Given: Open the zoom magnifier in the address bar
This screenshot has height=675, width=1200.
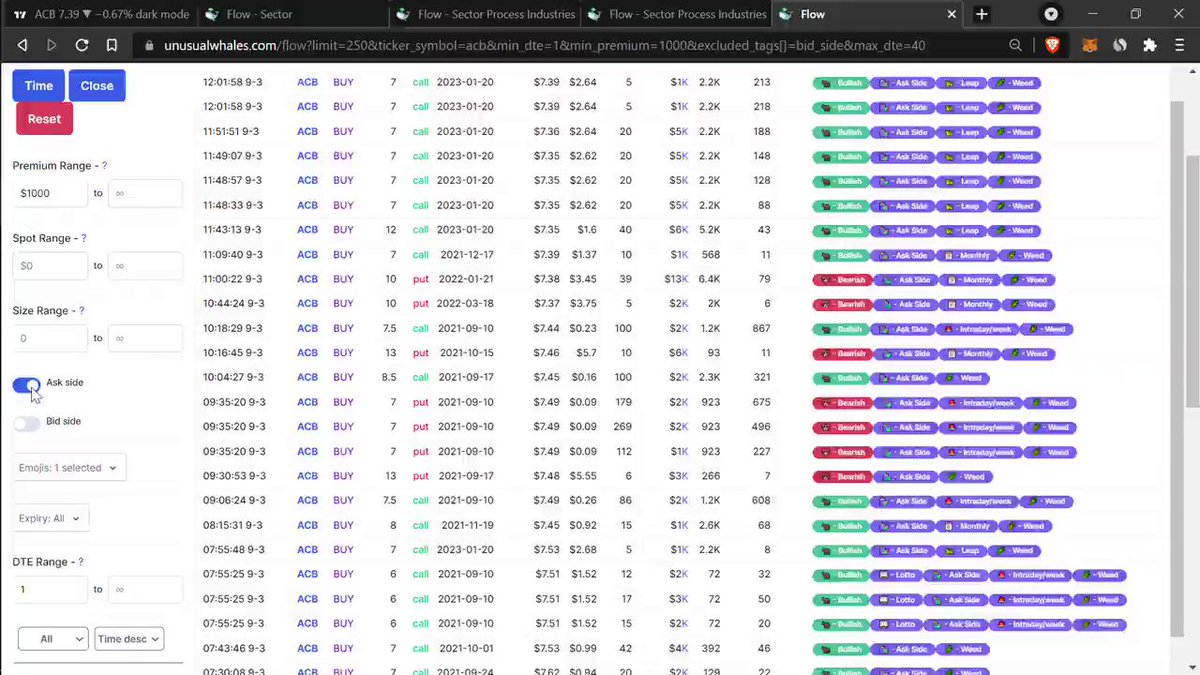Looking at the screenshot, I should (x=1015, y=45).
